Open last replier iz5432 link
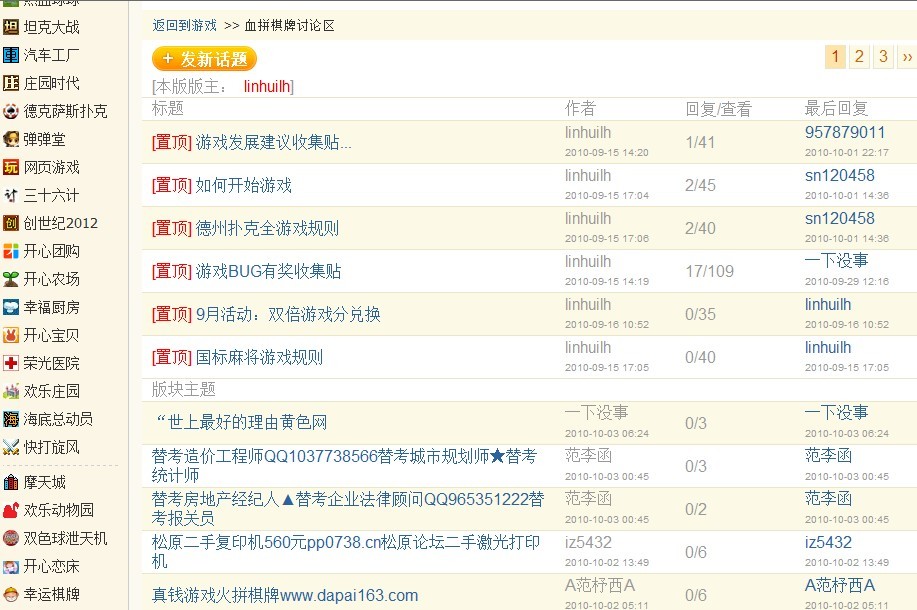The height and width of the screenshot is (610, 917). tap(828, 543)
